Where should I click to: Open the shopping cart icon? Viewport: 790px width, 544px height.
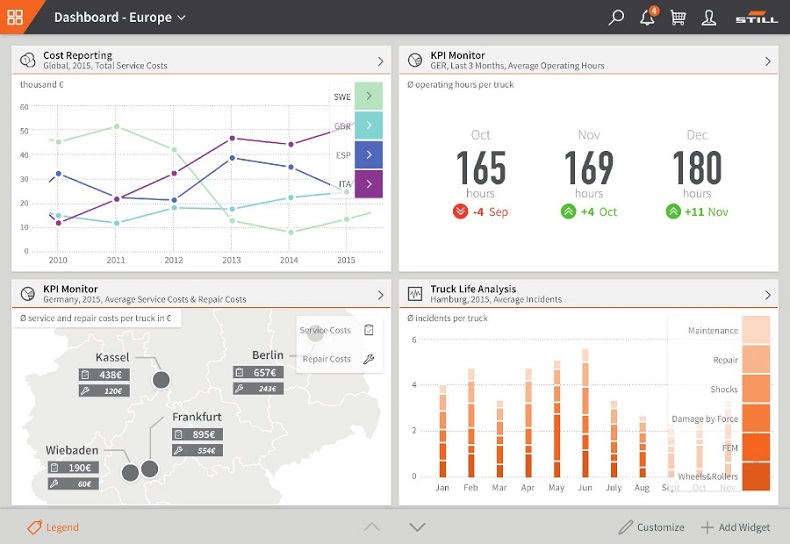678,17
